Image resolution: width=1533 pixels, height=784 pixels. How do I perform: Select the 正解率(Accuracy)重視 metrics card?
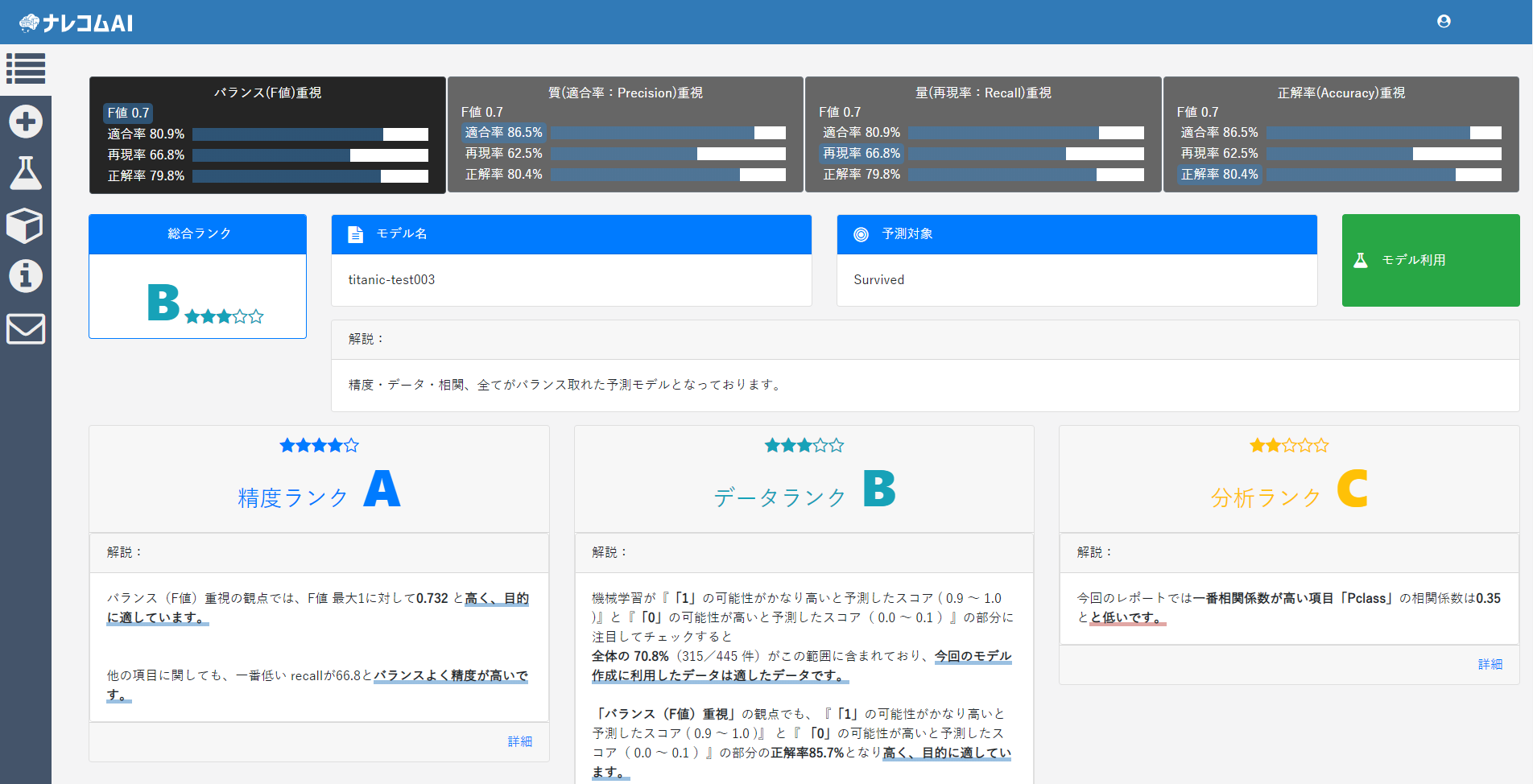click(x=1341, y=134)
